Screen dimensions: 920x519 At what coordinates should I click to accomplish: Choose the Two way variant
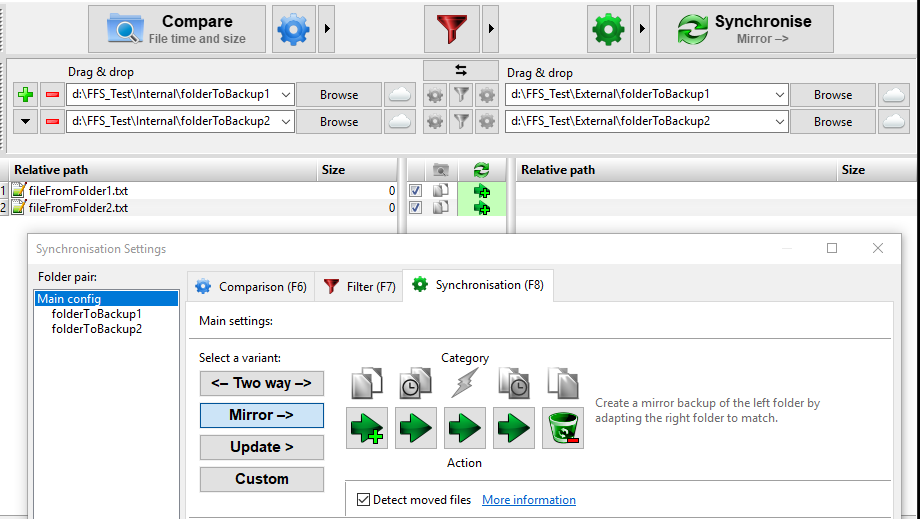262,384
